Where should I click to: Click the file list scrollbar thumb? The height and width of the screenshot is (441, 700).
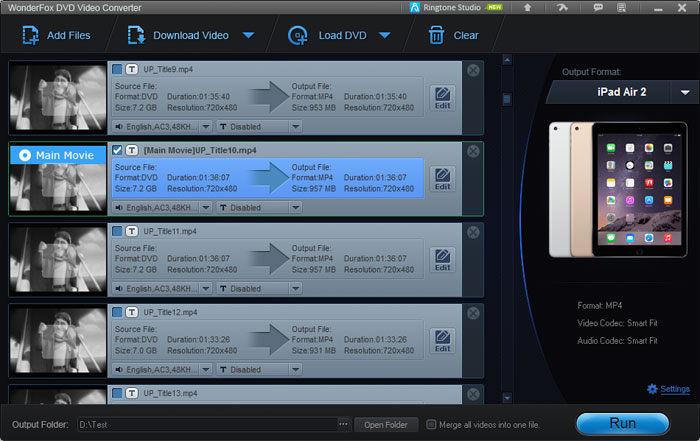point(507,99)
